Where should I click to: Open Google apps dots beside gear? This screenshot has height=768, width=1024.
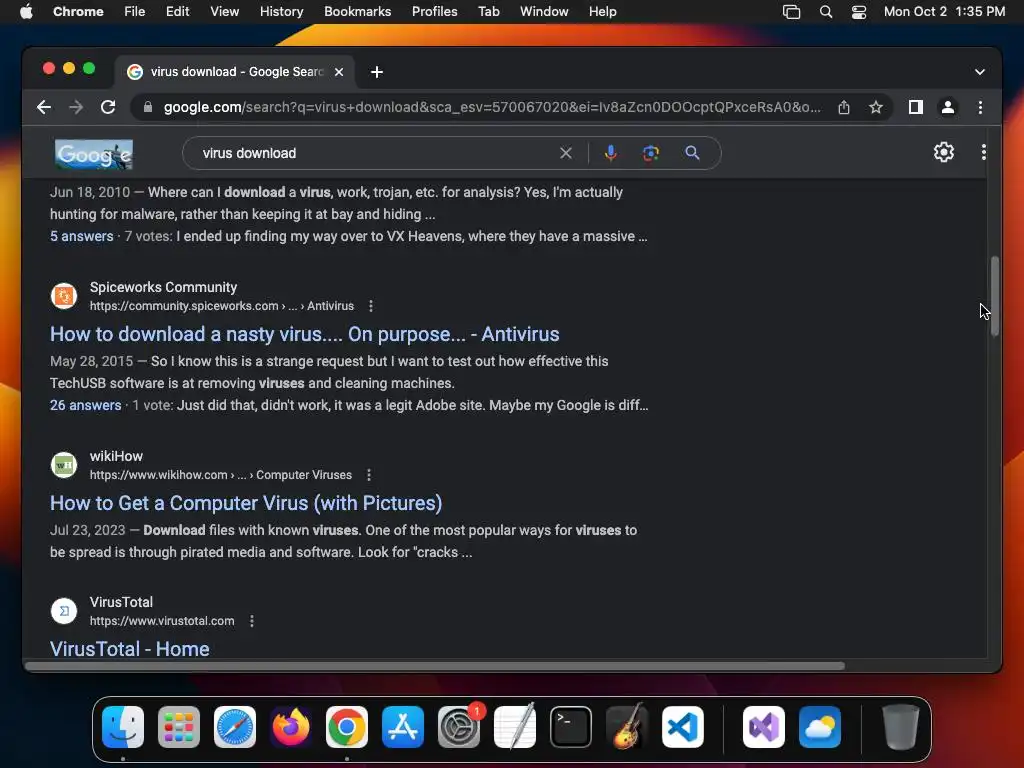pyautogui.click(x=984, y=152)
